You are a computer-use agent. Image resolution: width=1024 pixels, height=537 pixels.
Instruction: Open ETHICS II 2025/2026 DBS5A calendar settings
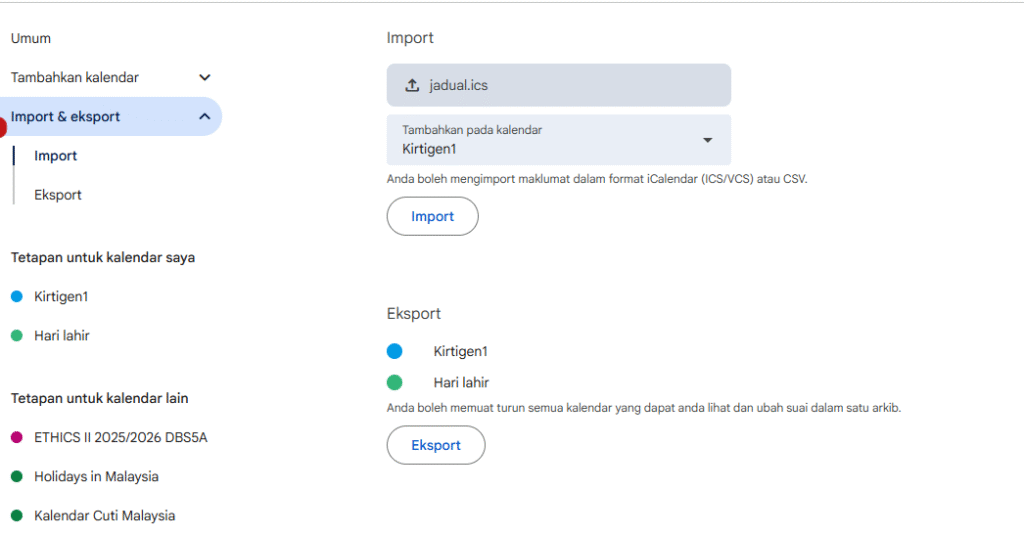coord(121,438)
